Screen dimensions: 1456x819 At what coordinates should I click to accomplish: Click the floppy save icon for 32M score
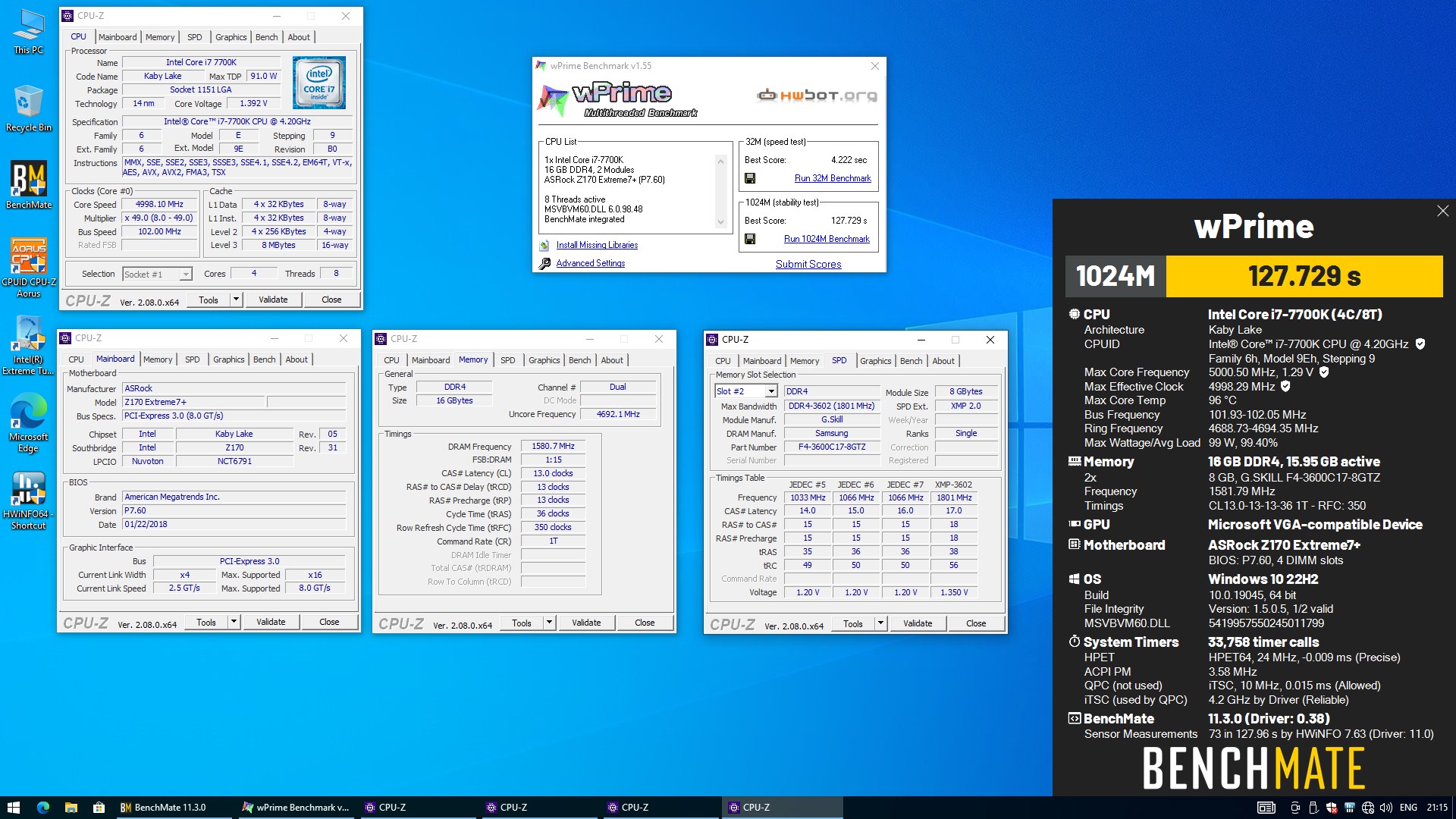750,178
